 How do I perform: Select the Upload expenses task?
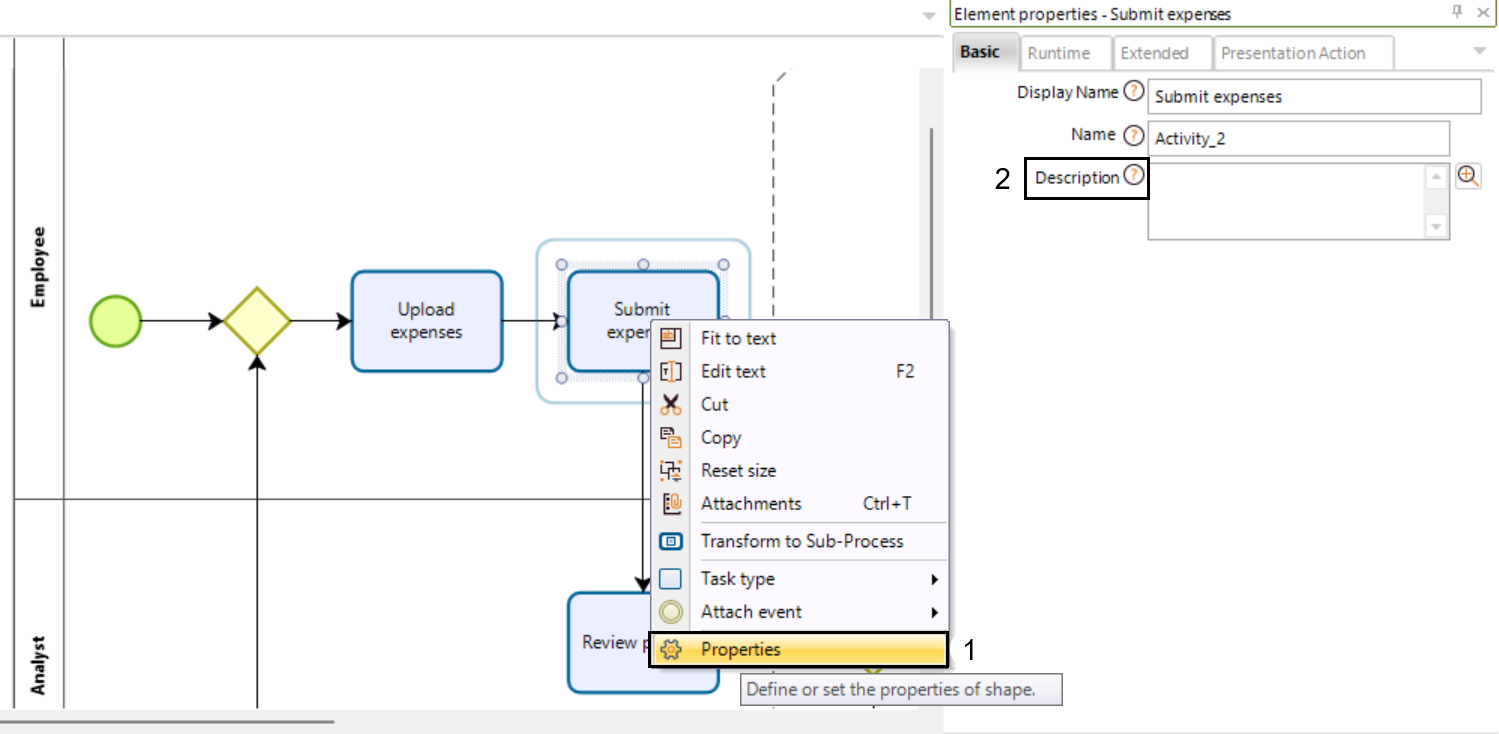point(427,321)
